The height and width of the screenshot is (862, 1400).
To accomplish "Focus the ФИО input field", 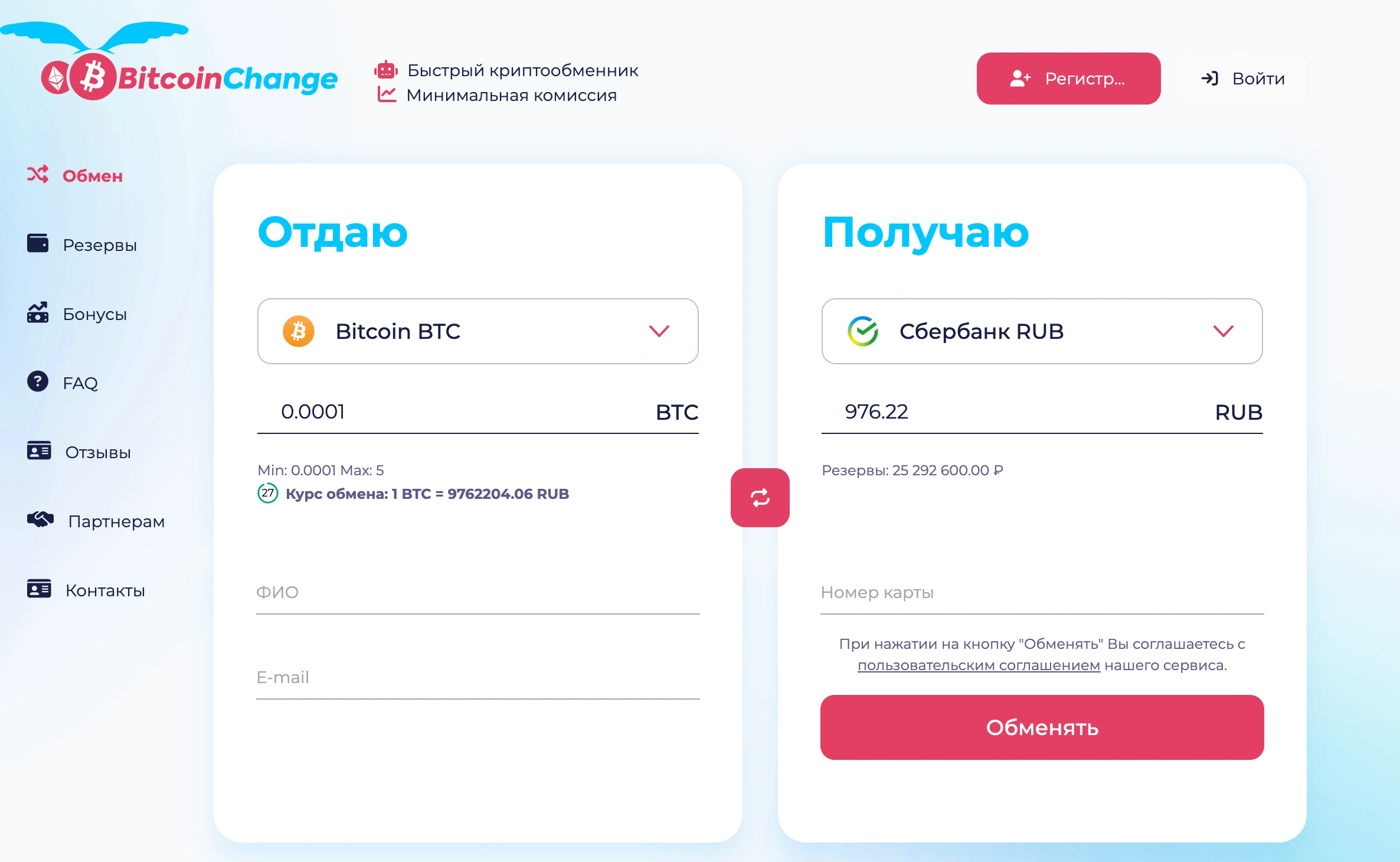I will click(x=478, y=592).
